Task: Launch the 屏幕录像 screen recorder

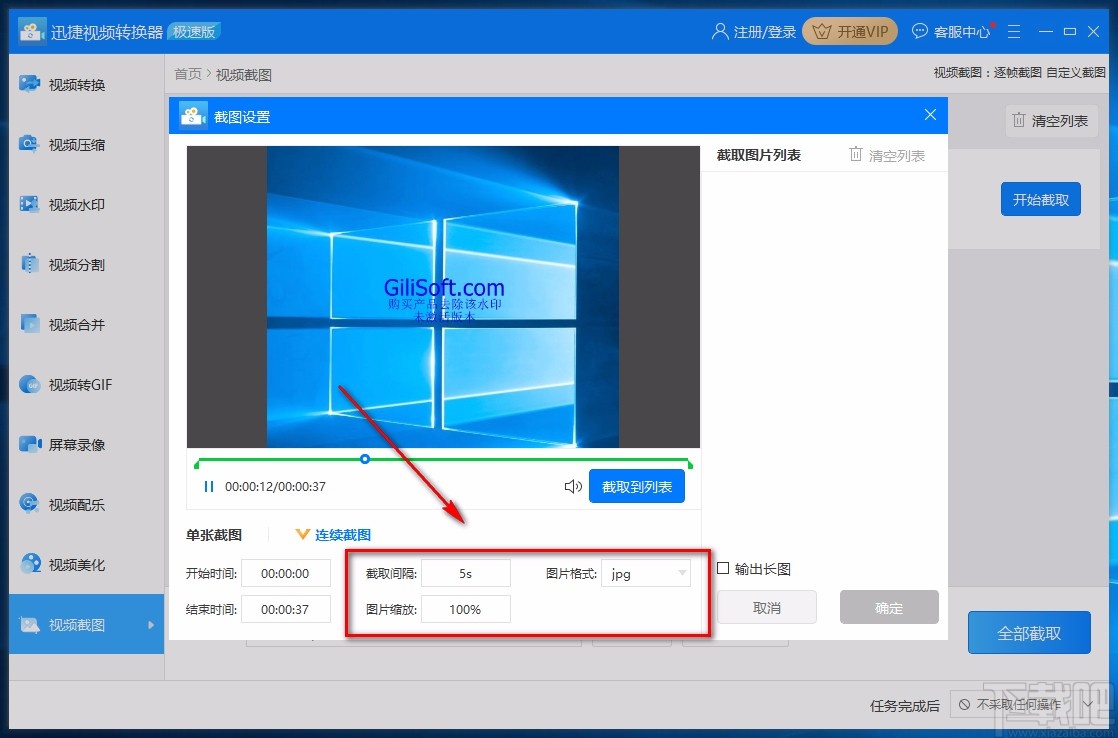Action: point(75,444)
